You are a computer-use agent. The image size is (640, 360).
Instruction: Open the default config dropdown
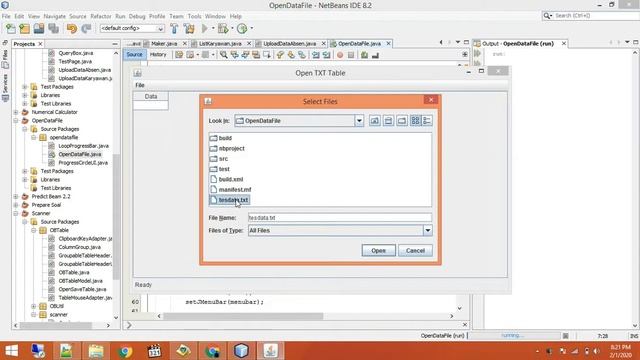click(132, 29)
